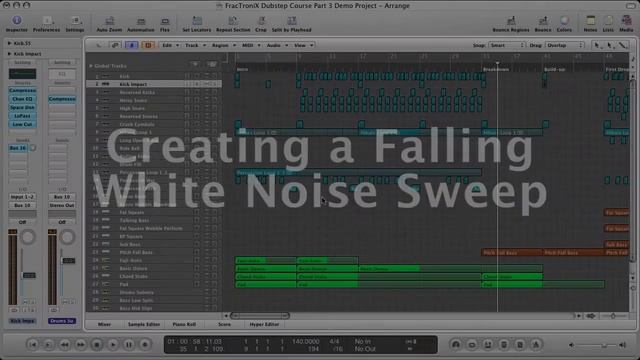Switch to the Piano Roll tab
Screen dimensions: 640x360
click(x=184, y=324)
